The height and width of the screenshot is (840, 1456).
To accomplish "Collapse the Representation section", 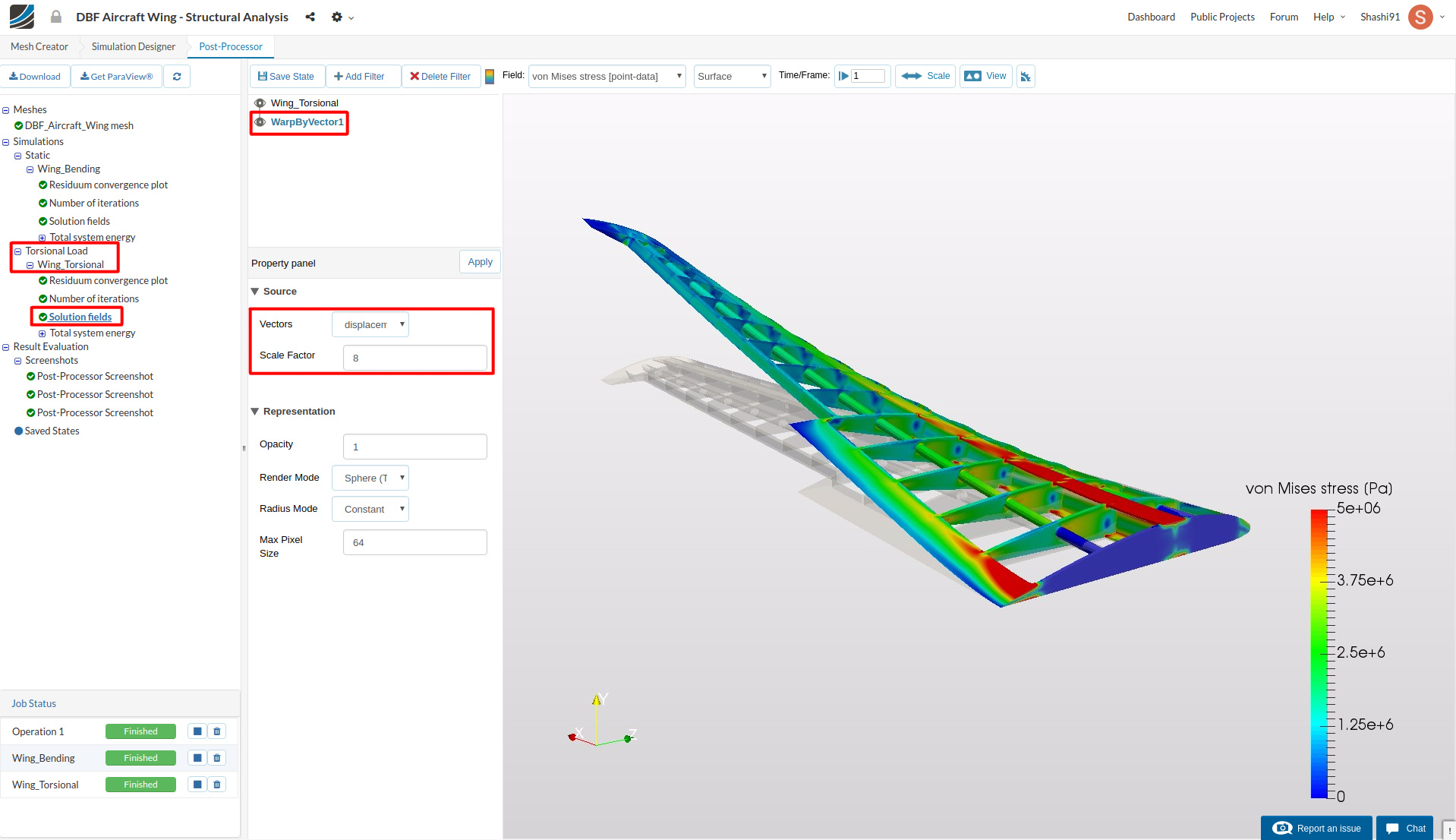I will click(255, 412).
